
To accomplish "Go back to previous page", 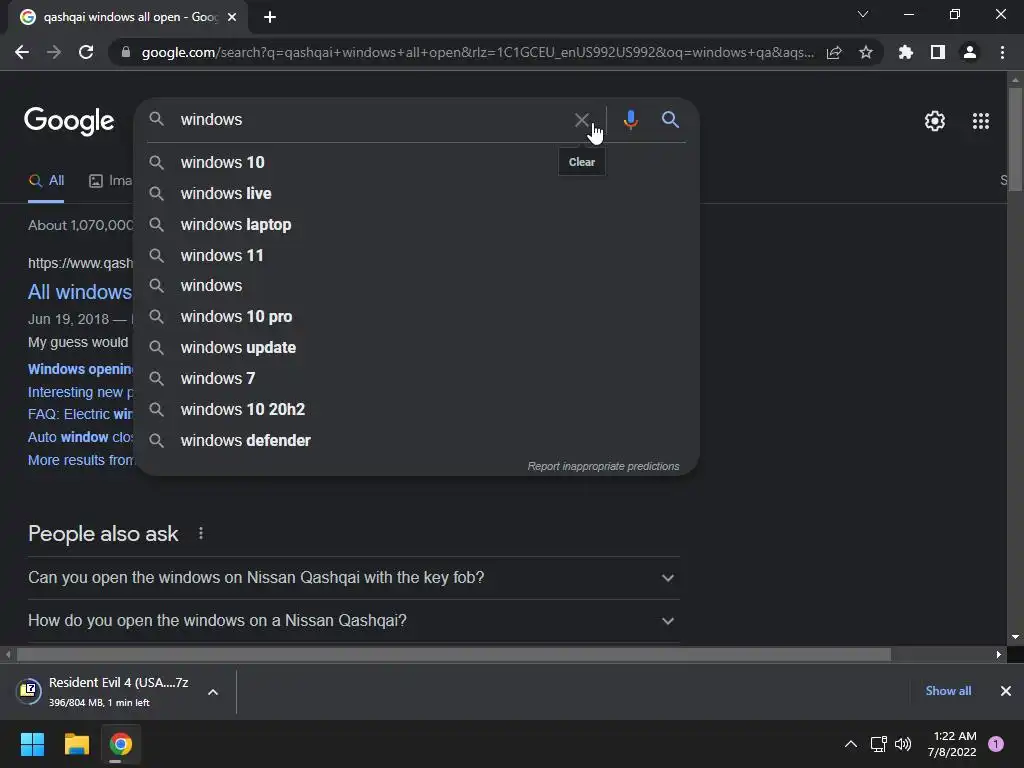I will pos(22,52).
